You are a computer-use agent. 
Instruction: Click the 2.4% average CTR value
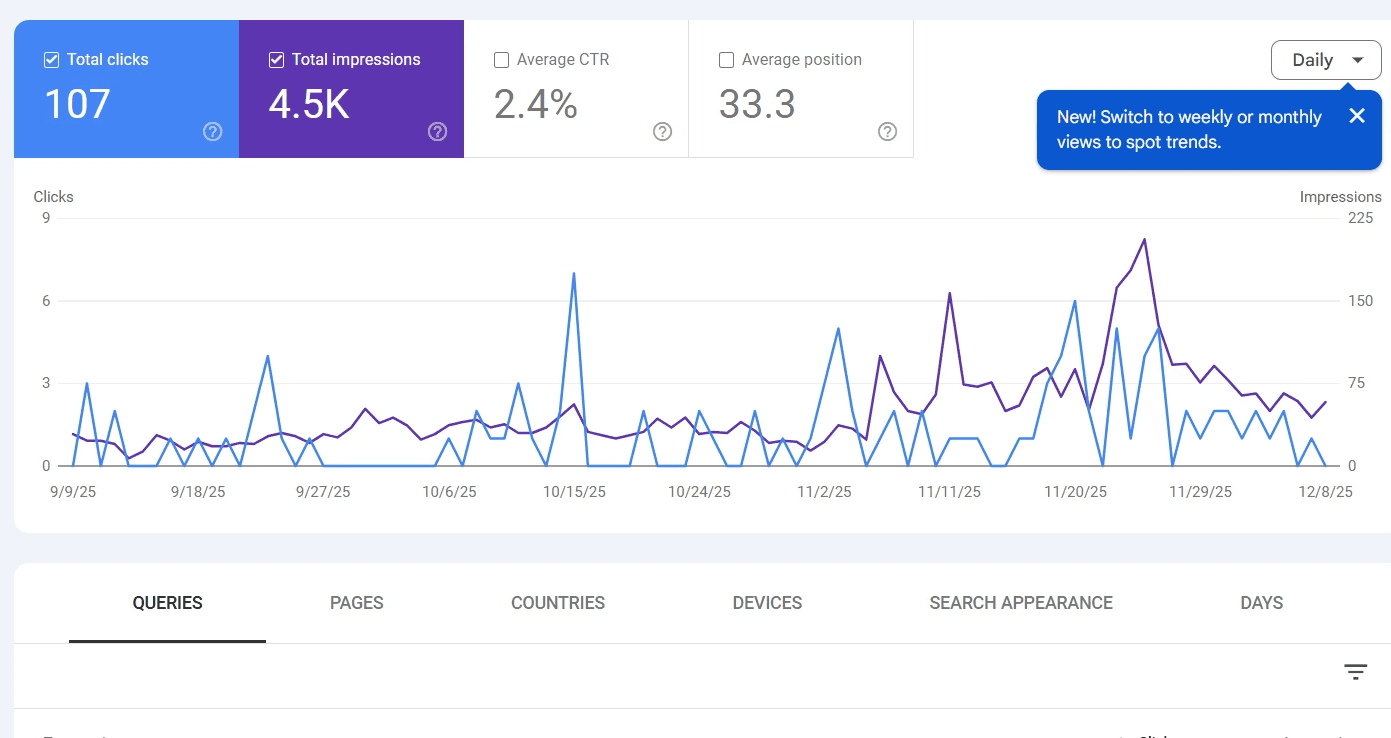536,104
